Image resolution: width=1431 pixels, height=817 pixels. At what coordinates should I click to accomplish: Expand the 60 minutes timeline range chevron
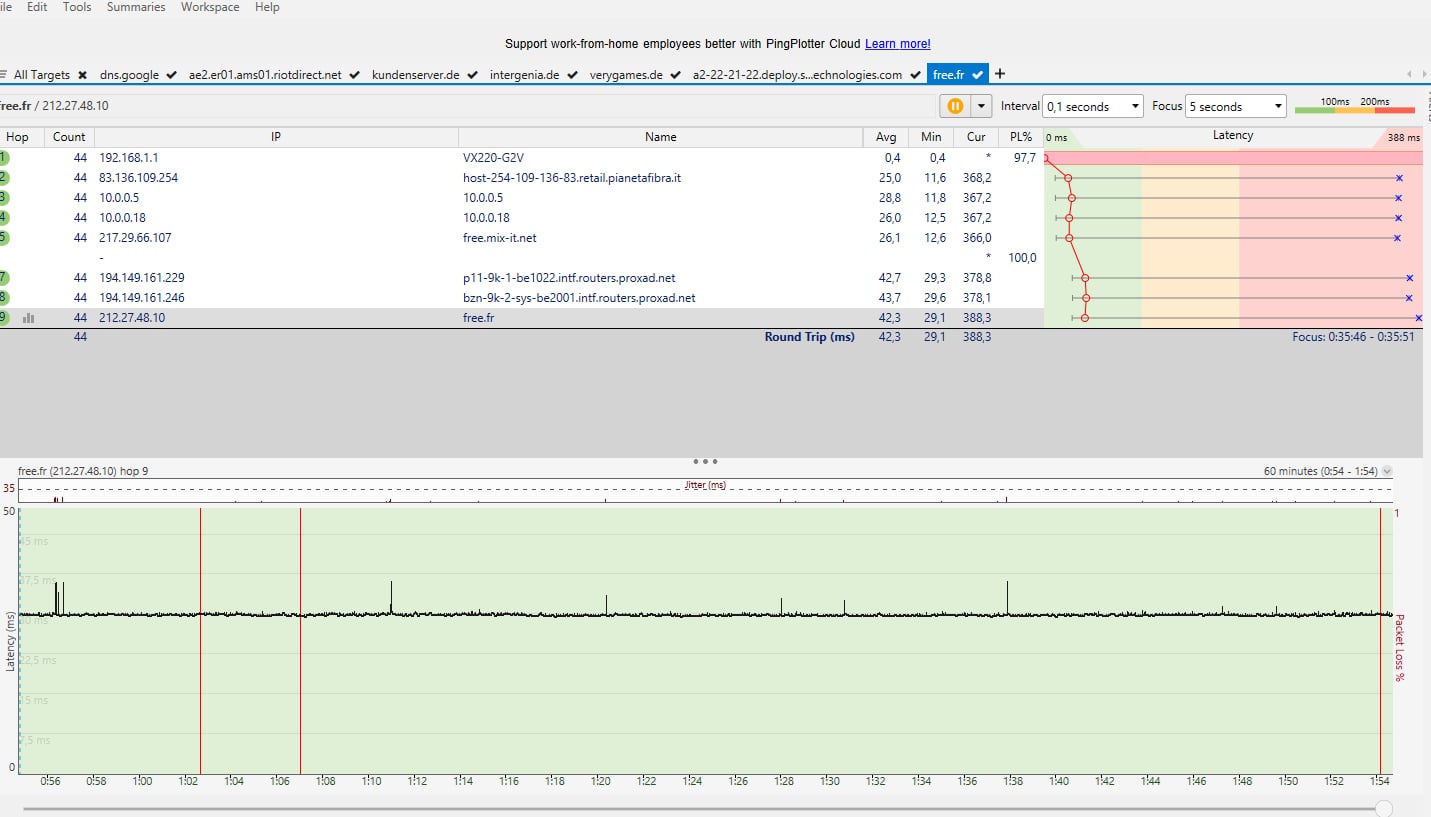[x=1387, y=471]
